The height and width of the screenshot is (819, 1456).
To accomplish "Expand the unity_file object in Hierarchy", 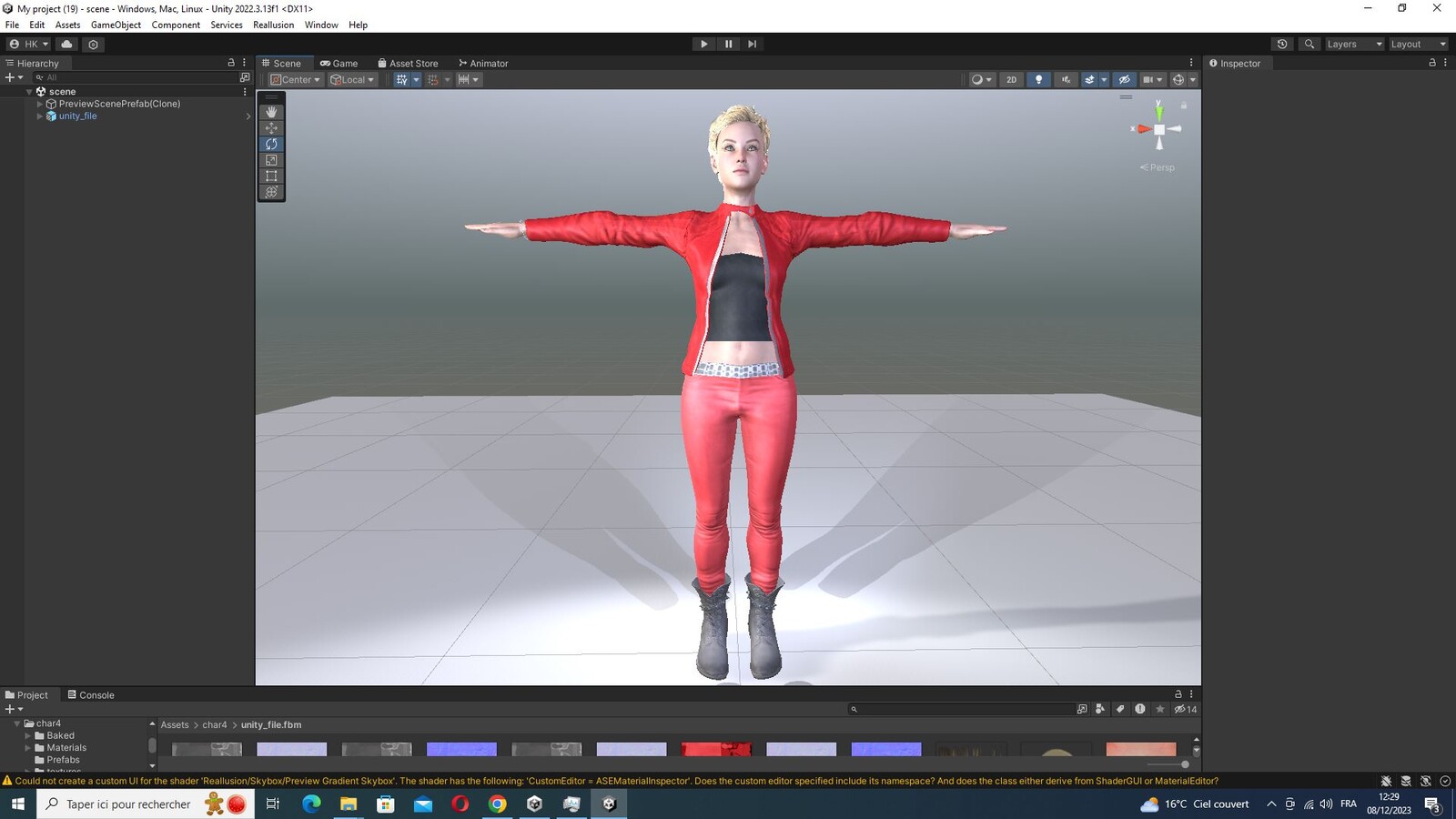I will (x=39, y=116).
